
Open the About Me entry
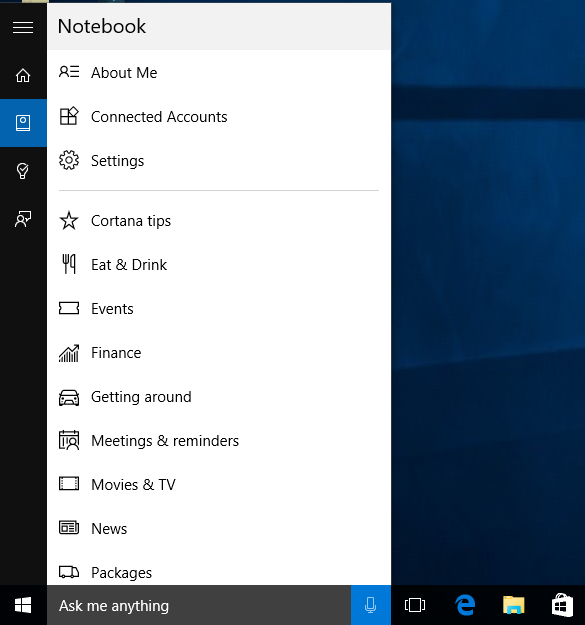click(x=219, y=73)
